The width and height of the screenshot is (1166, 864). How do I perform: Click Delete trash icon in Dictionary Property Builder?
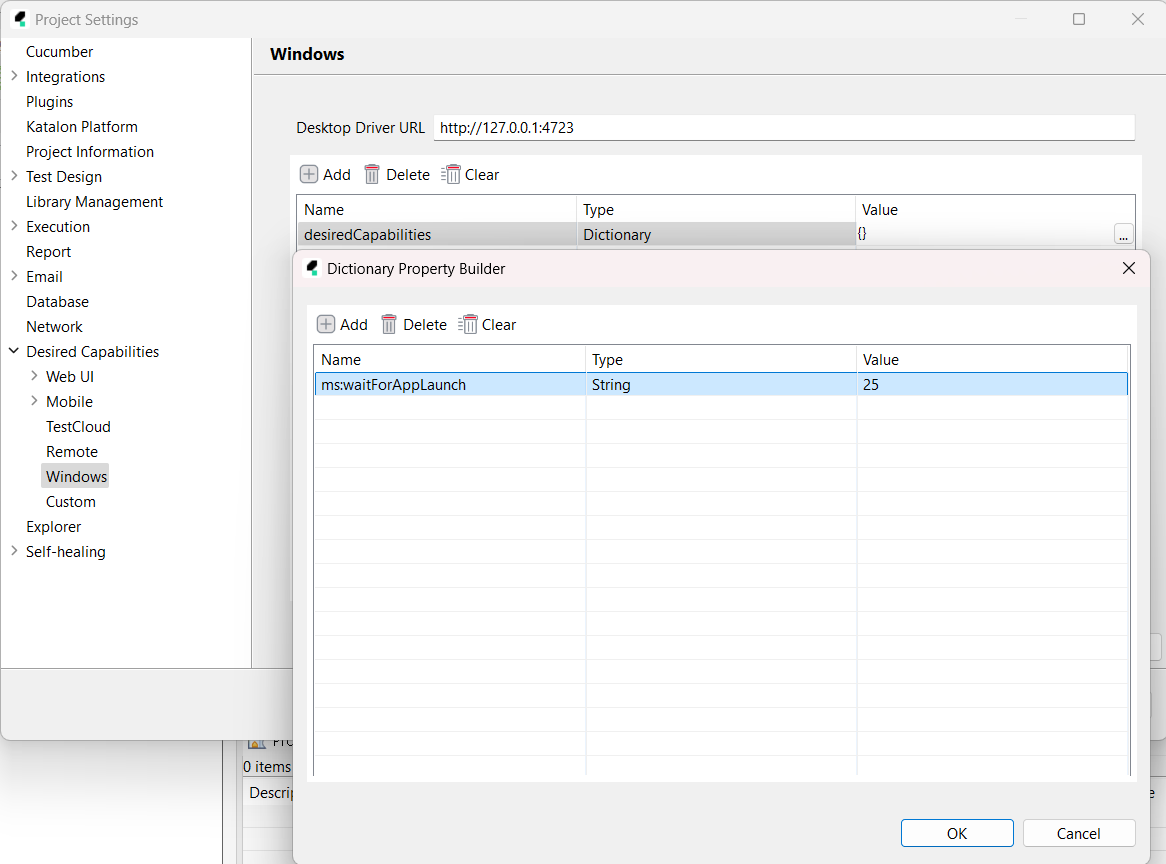click(389, 324)
